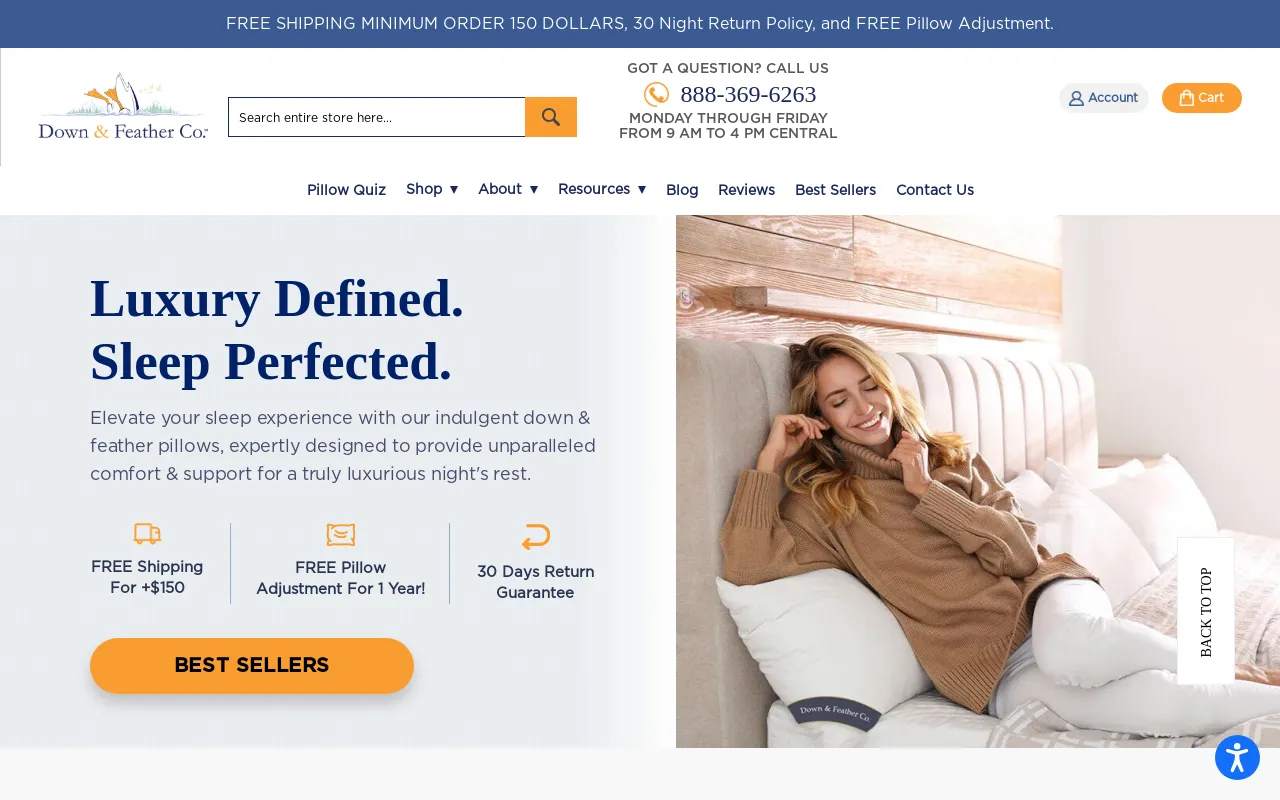Call the 888-369-6263 phone link
The image size is (1280, 800).
pos(748,95)
